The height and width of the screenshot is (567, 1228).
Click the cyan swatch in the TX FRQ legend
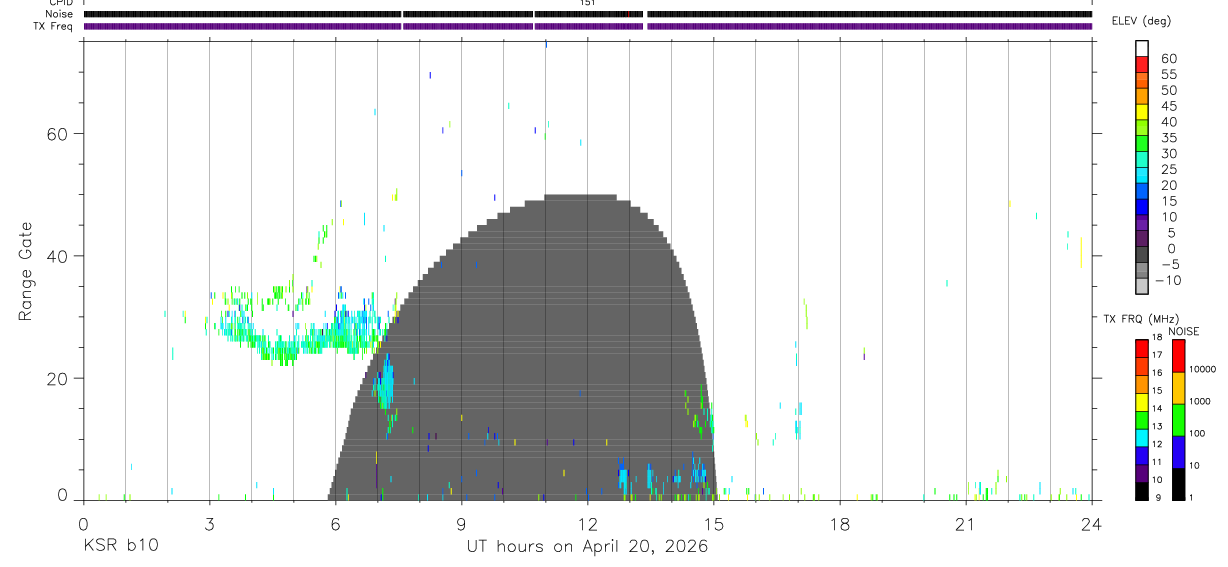pyautogui.click(x=1141, y=438)
